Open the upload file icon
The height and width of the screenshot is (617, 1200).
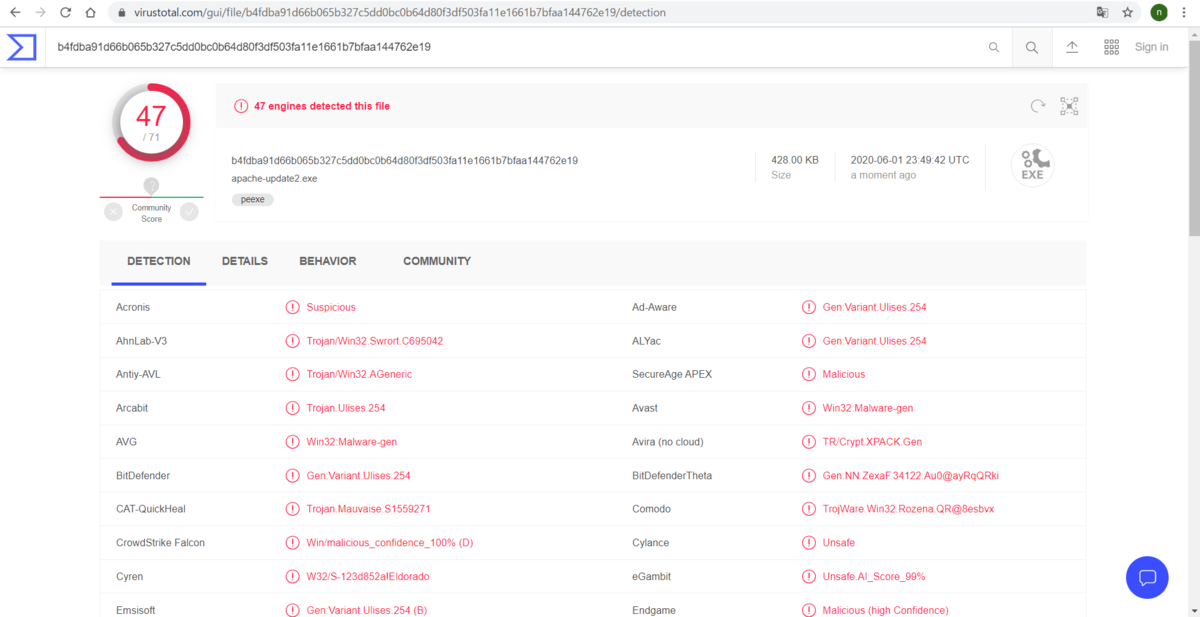pos(1072,47)
